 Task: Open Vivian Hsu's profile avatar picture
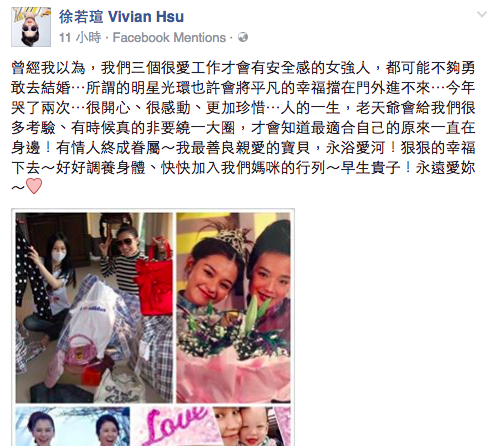[31, 27]
